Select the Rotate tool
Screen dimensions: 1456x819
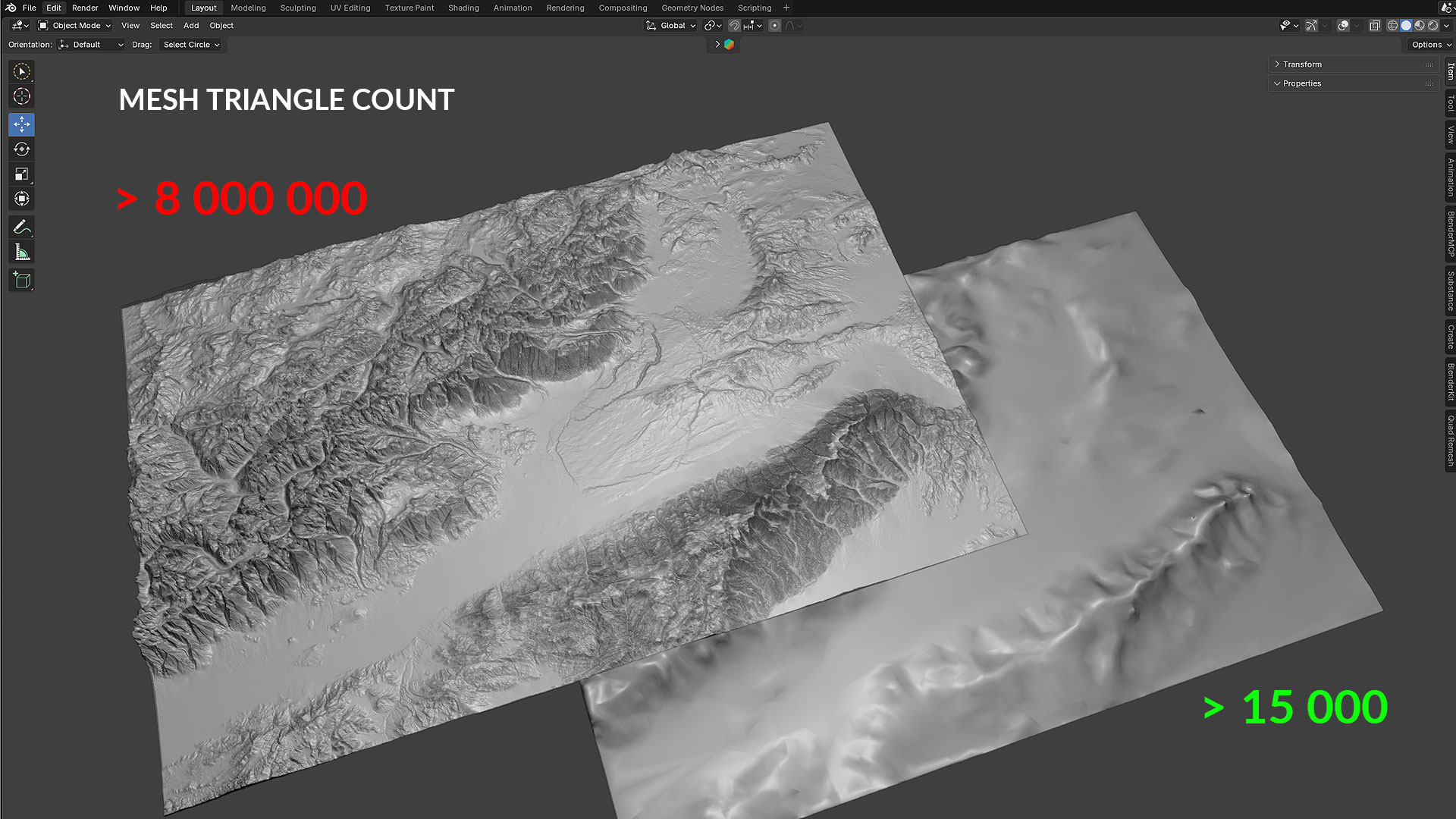pyautogui.click(x=20, y=149)
